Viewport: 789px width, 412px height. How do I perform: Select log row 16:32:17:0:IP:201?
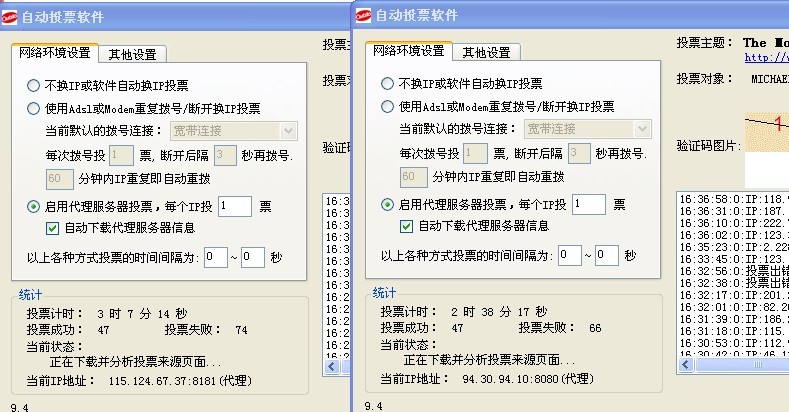click(734, 295)
